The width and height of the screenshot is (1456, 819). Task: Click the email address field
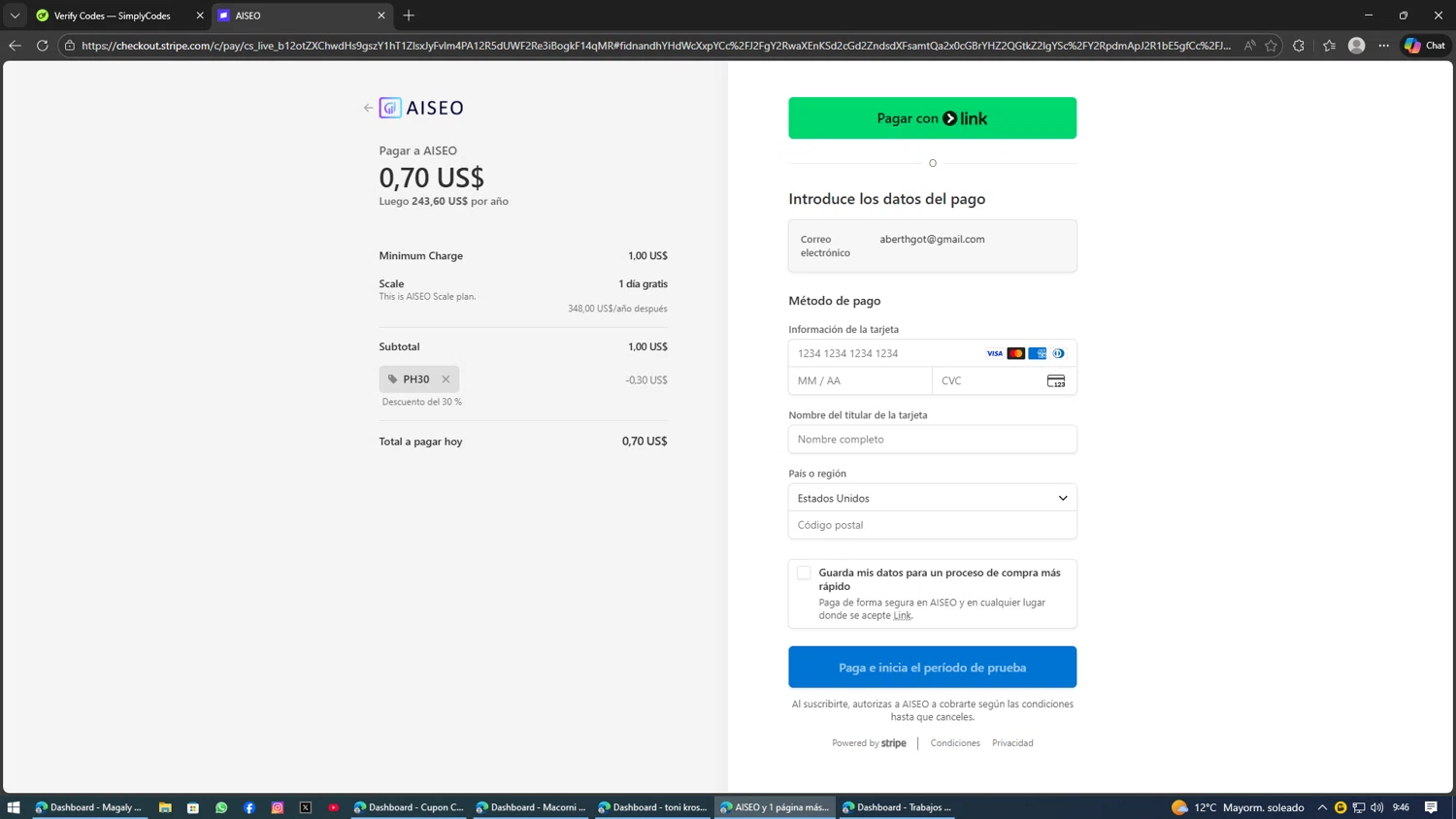tap(932, 246)
